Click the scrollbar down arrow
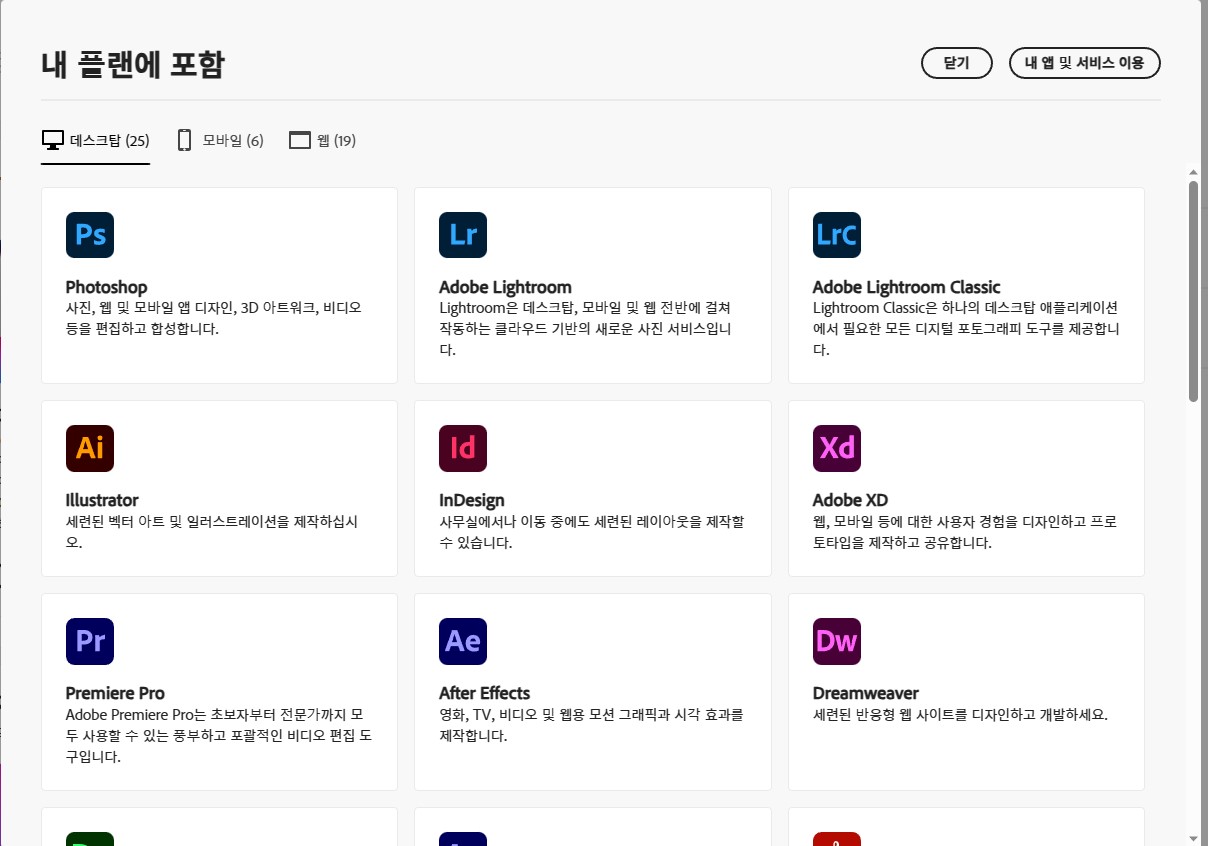The height and width of the screenshot is (846, 1208). tap(1194, 837)
